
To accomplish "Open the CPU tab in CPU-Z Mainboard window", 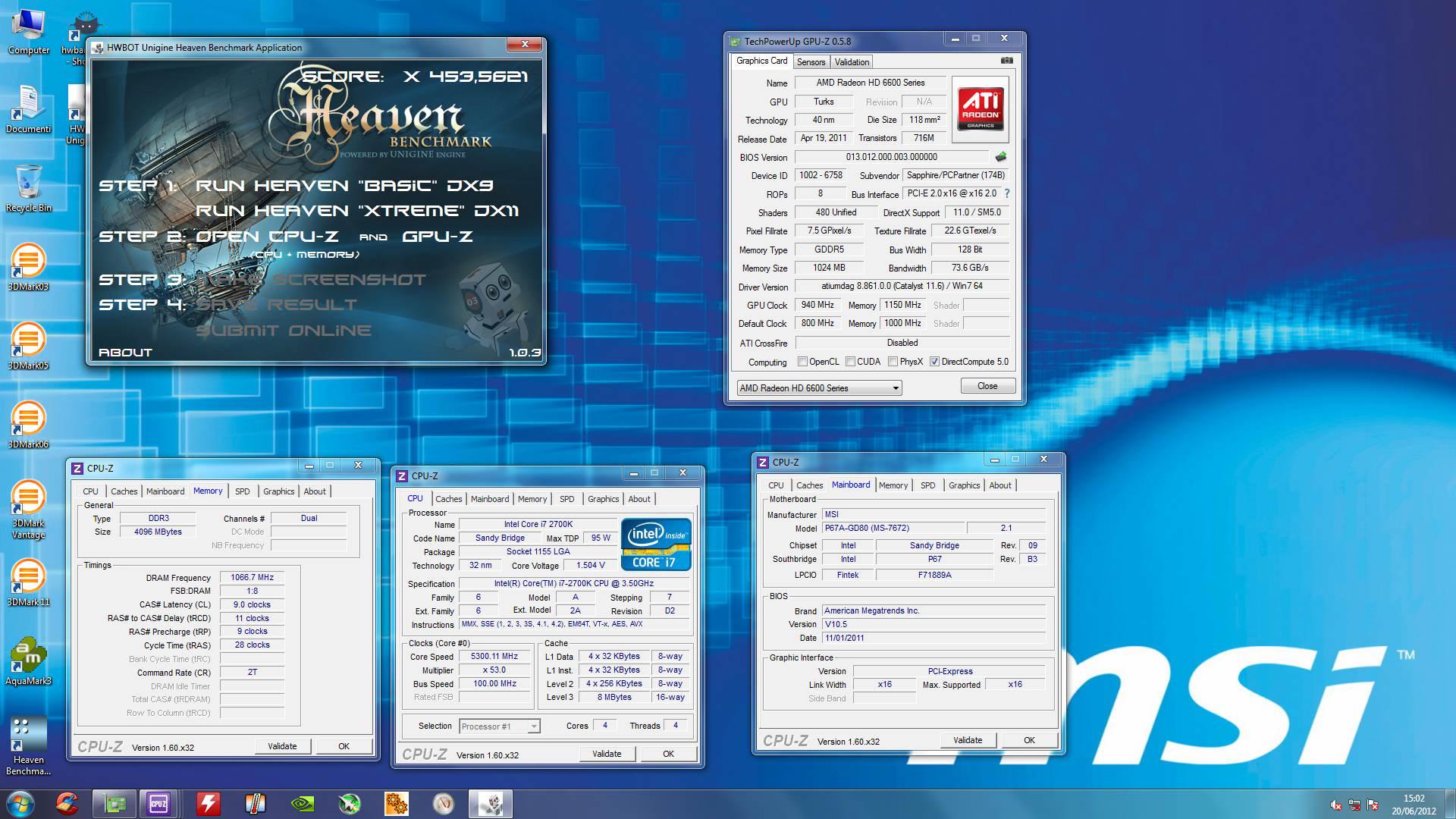I will (x=776, y=485).
